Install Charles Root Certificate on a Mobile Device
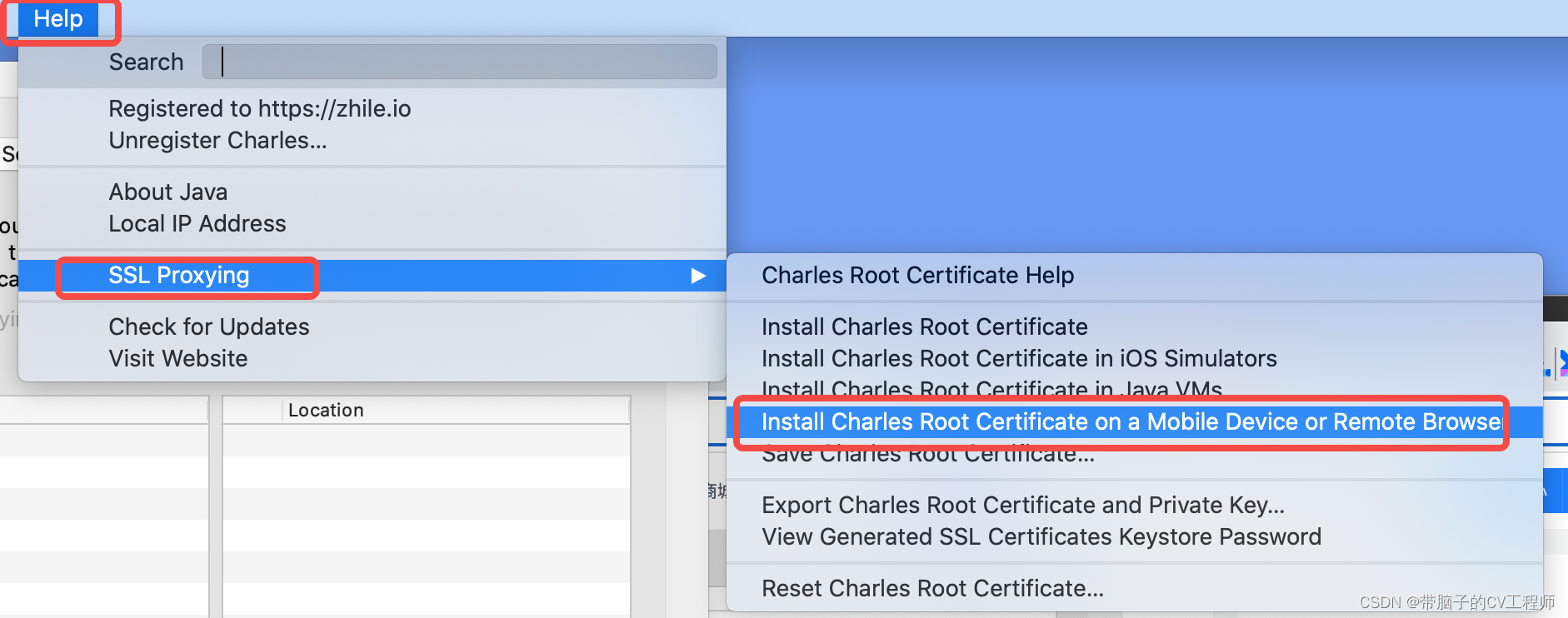Viewport: 1568px width, 618px height. pyautogui.click(x=1135, y=421)
